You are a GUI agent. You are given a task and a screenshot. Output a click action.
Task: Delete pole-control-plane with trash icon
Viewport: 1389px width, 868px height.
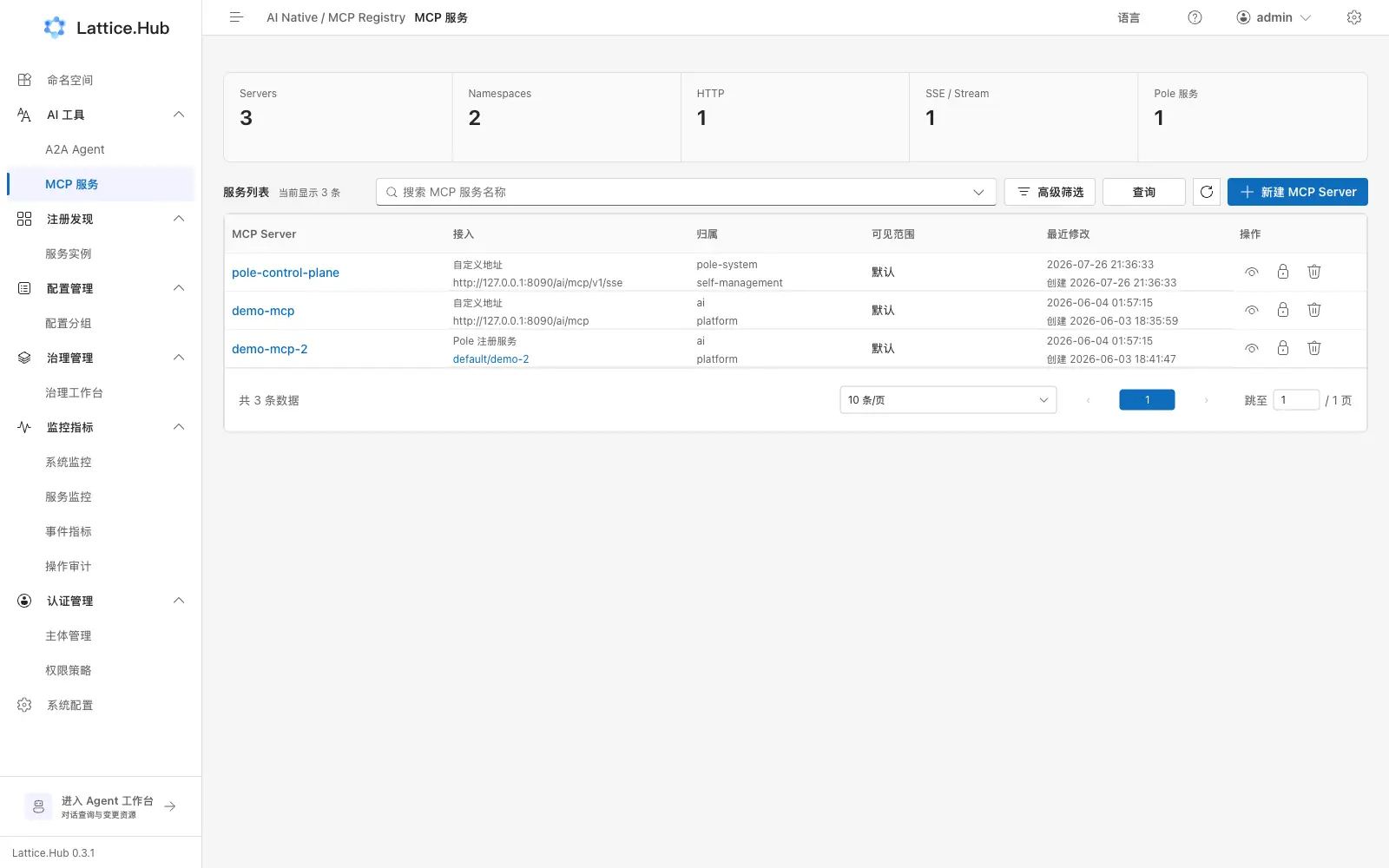[x=1314, y=272]
